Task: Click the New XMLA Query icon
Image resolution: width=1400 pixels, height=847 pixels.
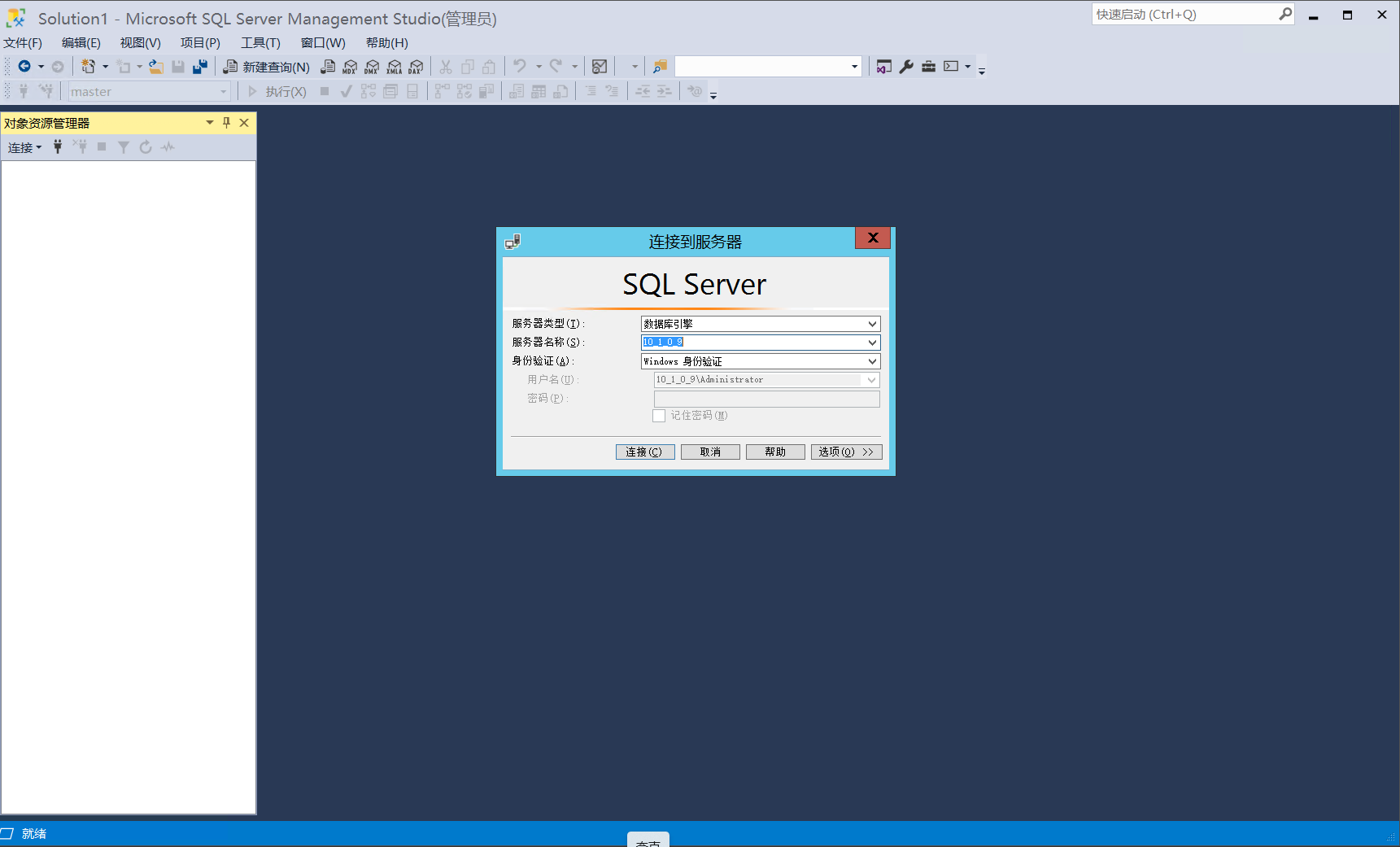Action: (394, 66)
